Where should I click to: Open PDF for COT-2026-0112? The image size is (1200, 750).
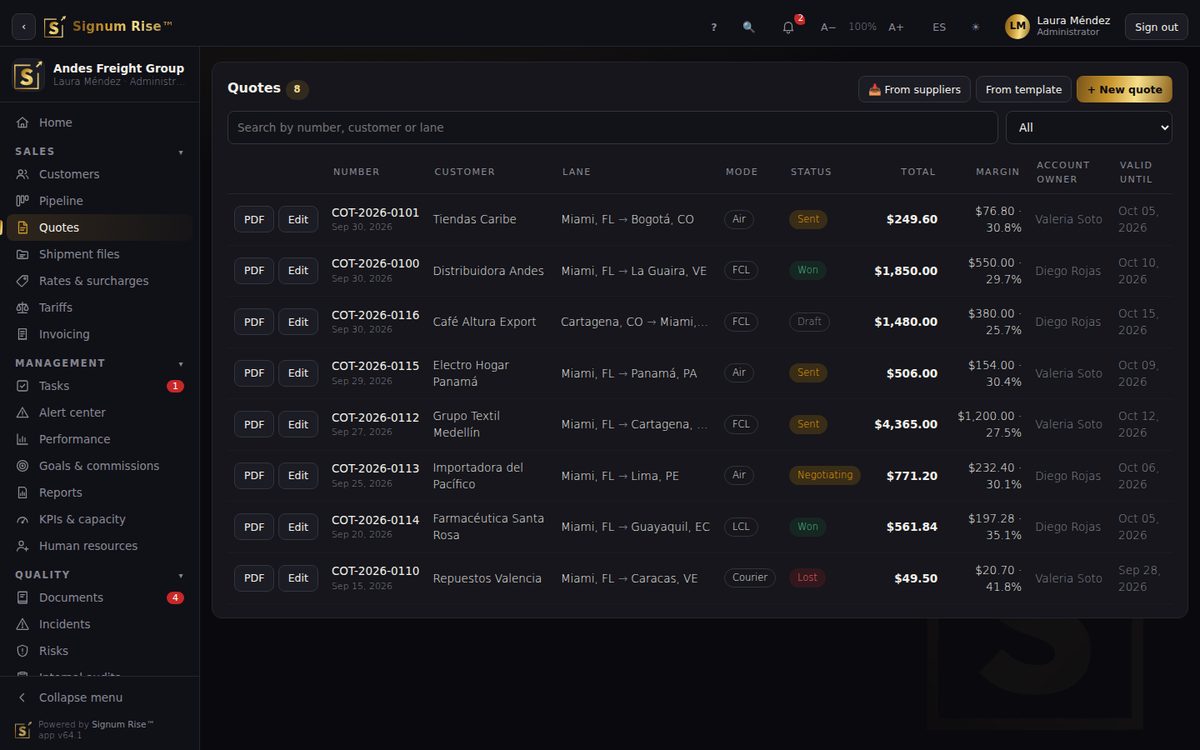tap(254, 424)
